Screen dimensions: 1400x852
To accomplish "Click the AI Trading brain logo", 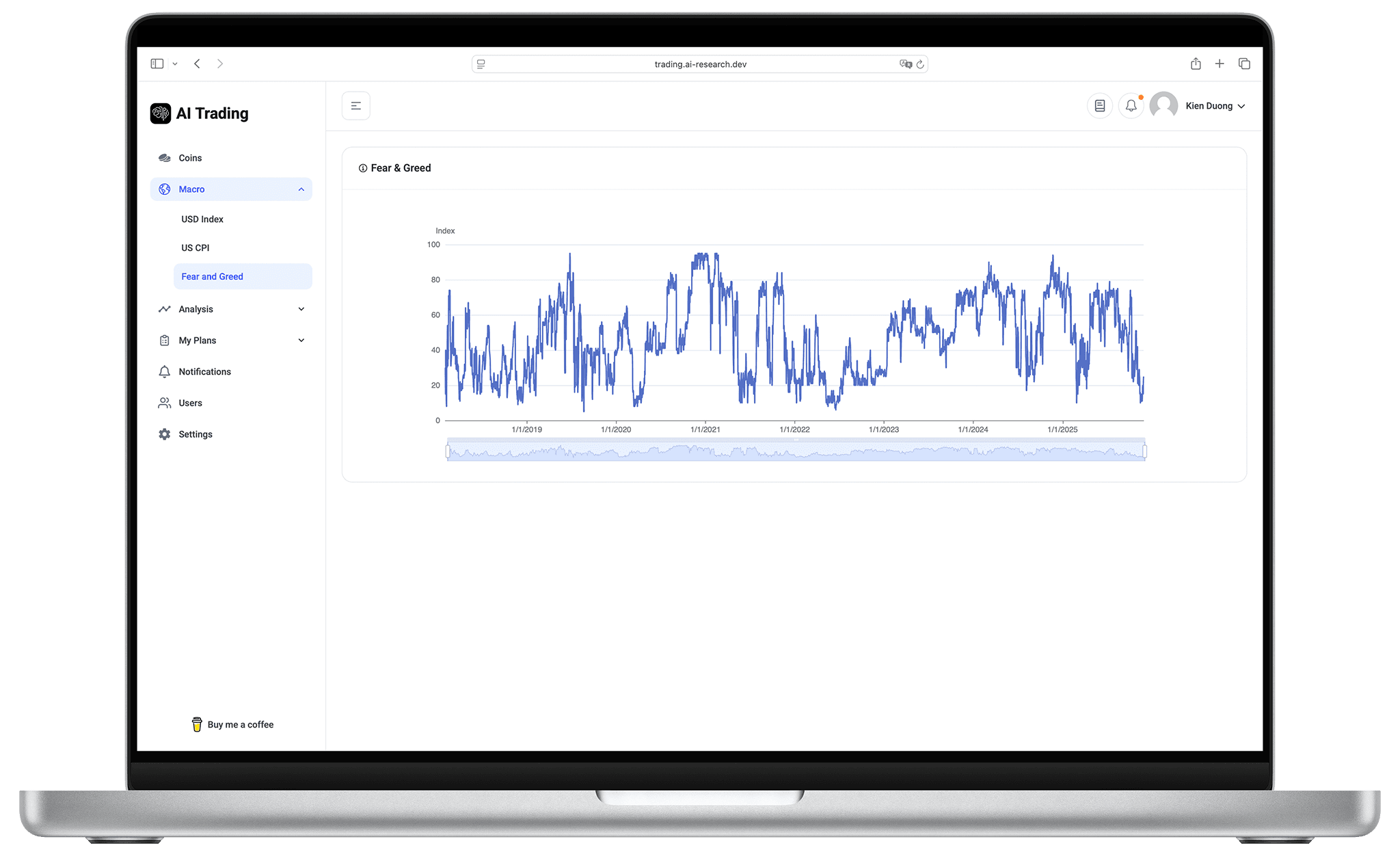I will click(161, 114).
